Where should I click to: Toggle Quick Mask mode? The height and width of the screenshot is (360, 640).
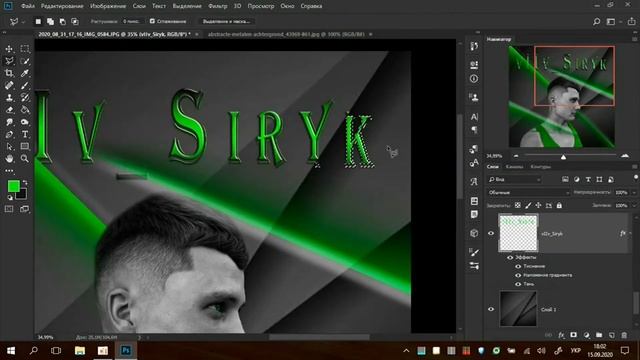click(9, 209)
